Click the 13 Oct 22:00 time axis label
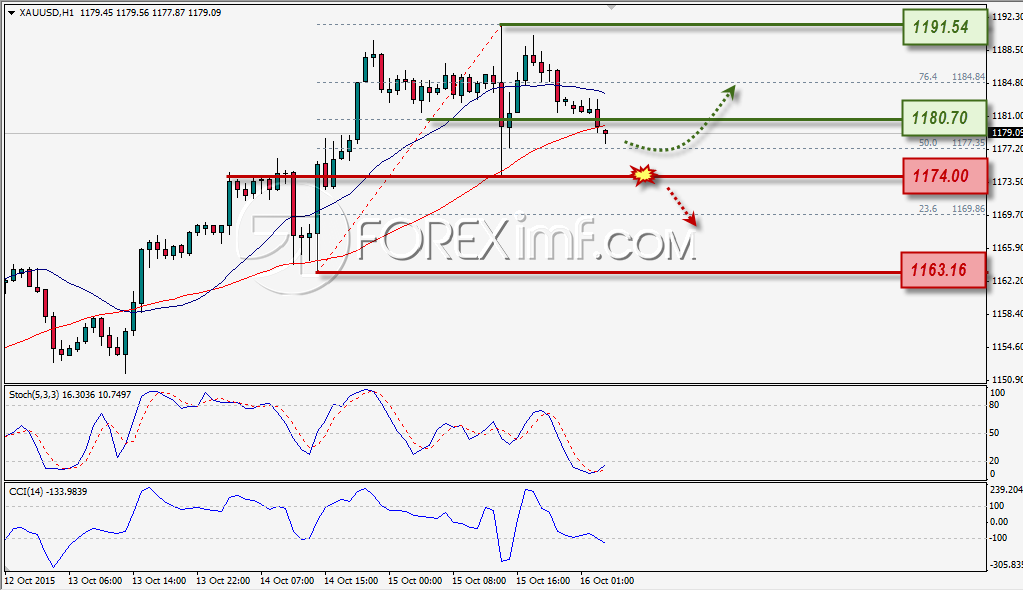The image size is (1023, 591). coord(222,581)
